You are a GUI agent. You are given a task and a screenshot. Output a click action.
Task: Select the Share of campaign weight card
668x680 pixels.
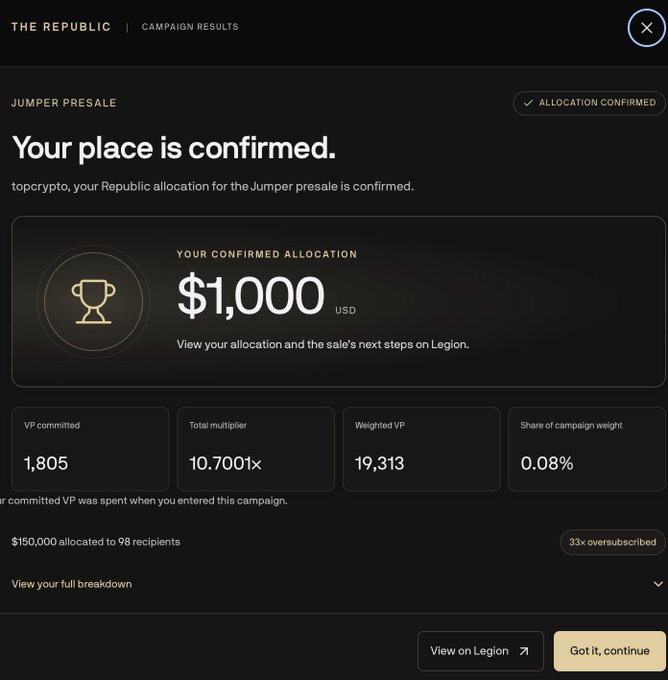587,449
